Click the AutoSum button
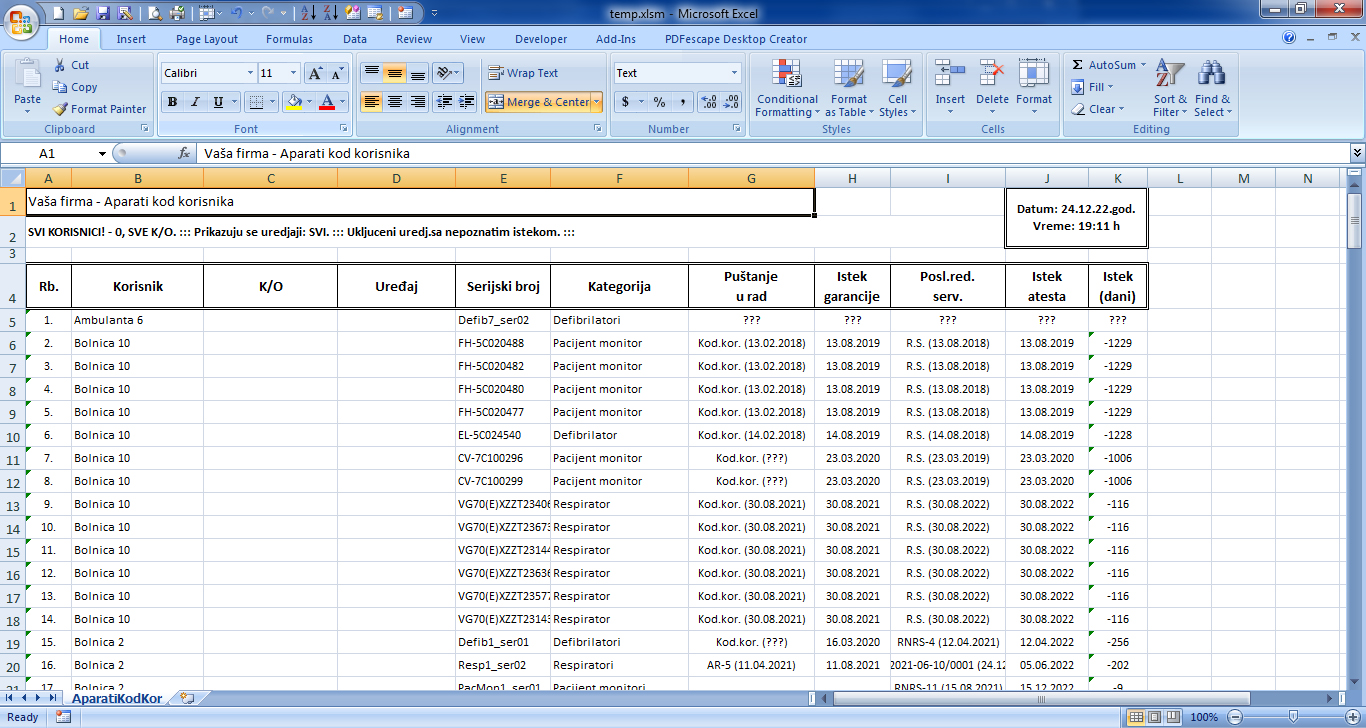The height and width of the screenshot is (728, 1366). (1107, 65)
